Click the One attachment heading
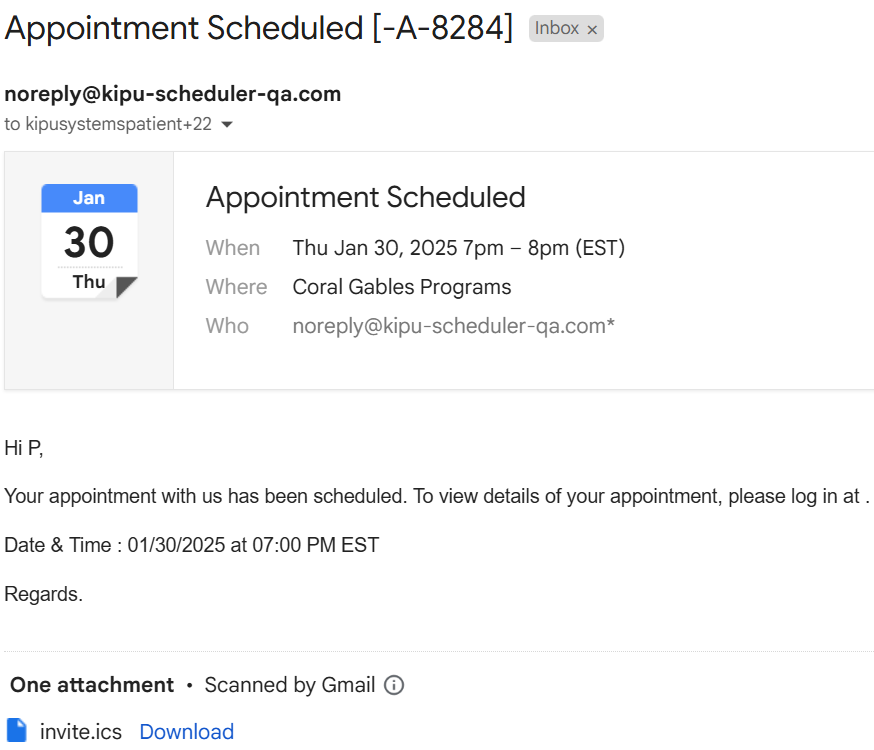Viewport: 874px width, 750px height. coord(92,685)
